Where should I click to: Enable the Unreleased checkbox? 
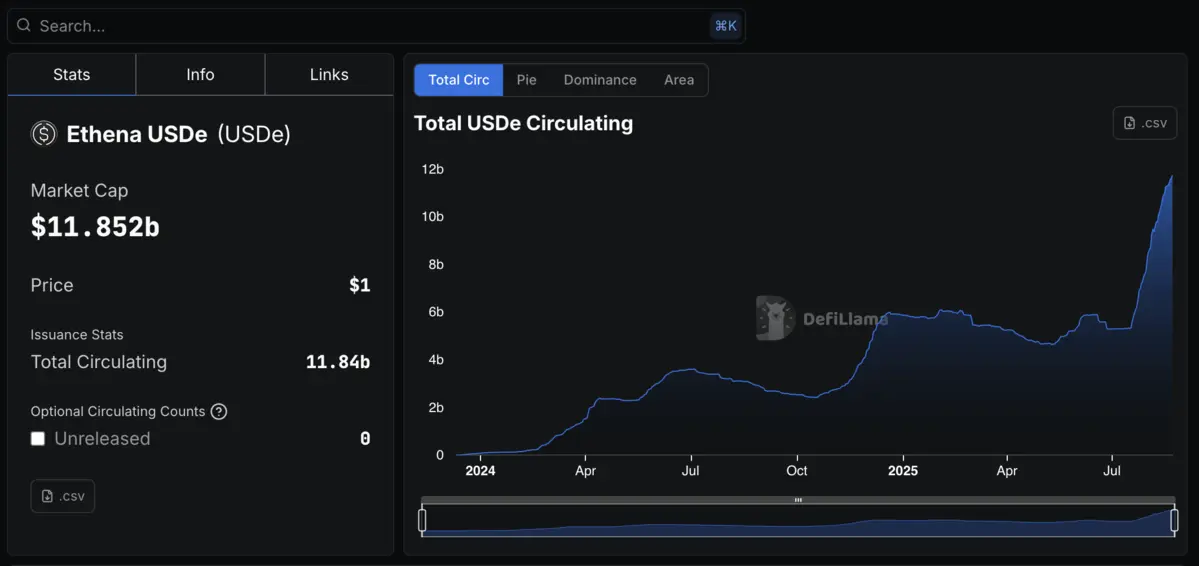38,439
